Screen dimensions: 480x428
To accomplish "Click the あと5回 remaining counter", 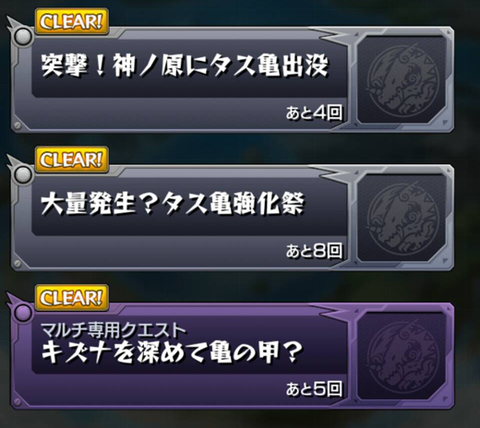I will (314, 389).
